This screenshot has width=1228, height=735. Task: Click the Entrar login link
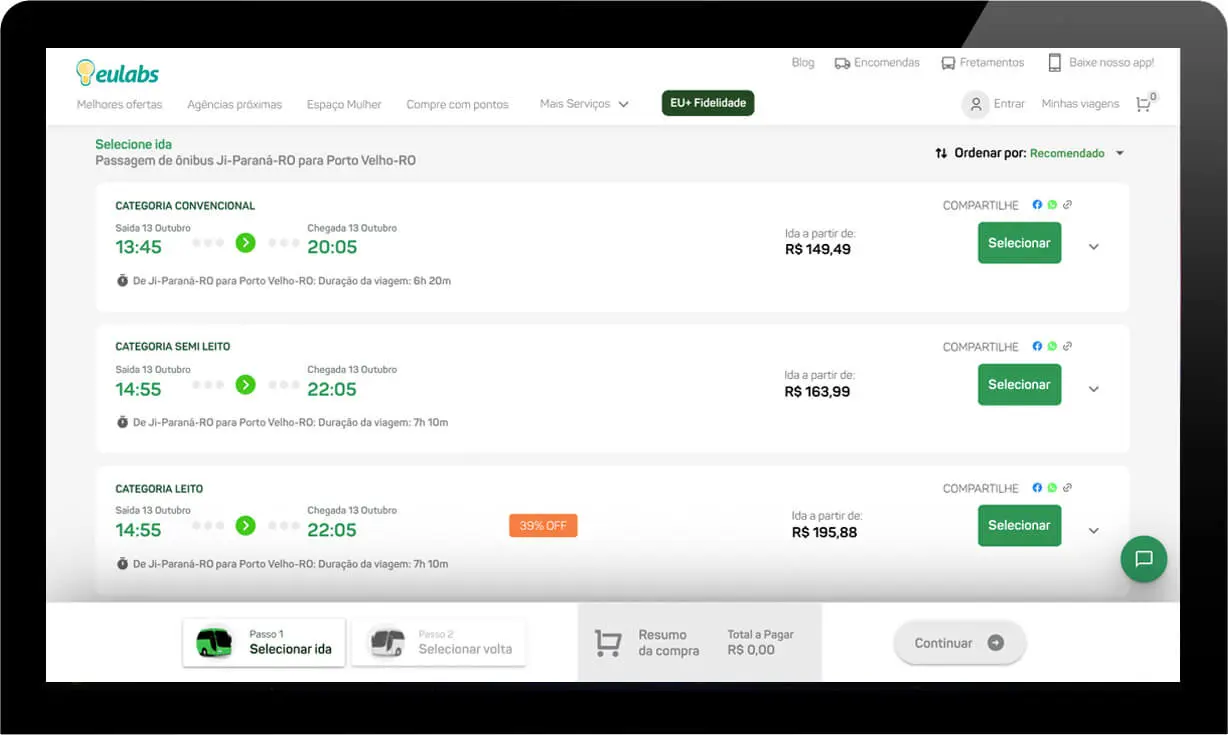1009,104
